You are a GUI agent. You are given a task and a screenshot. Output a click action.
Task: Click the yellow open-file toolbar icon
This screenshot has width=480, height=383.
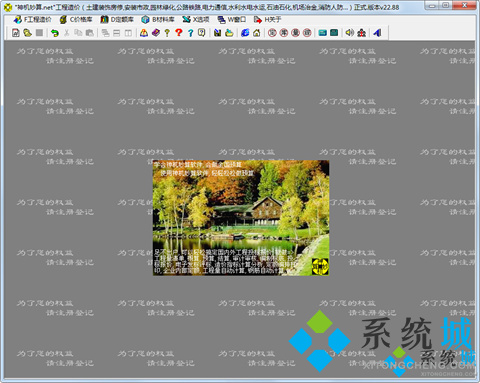click(x=27, y=33)
